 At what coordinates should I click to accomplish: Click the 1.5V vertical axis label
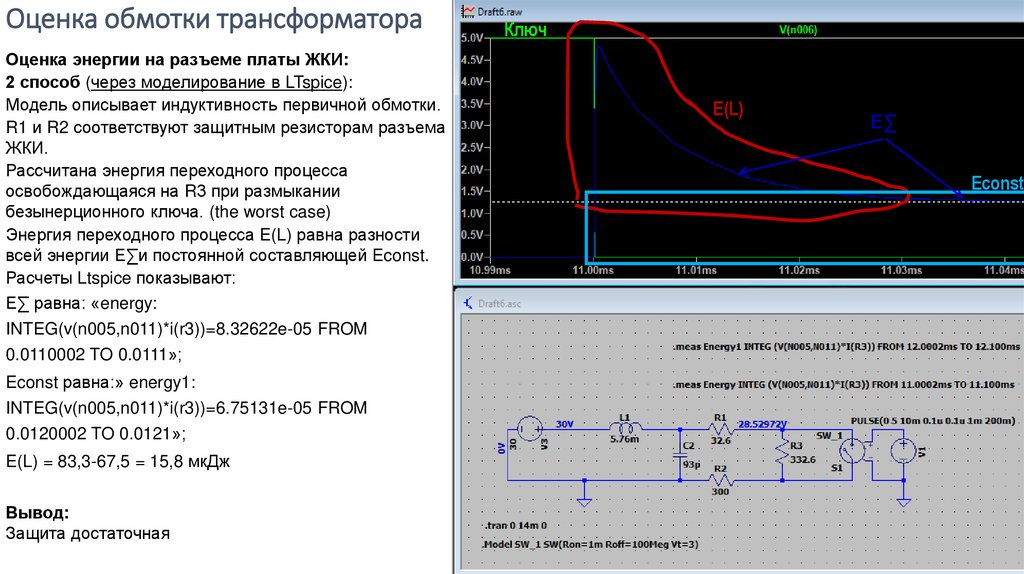[472, 191]
